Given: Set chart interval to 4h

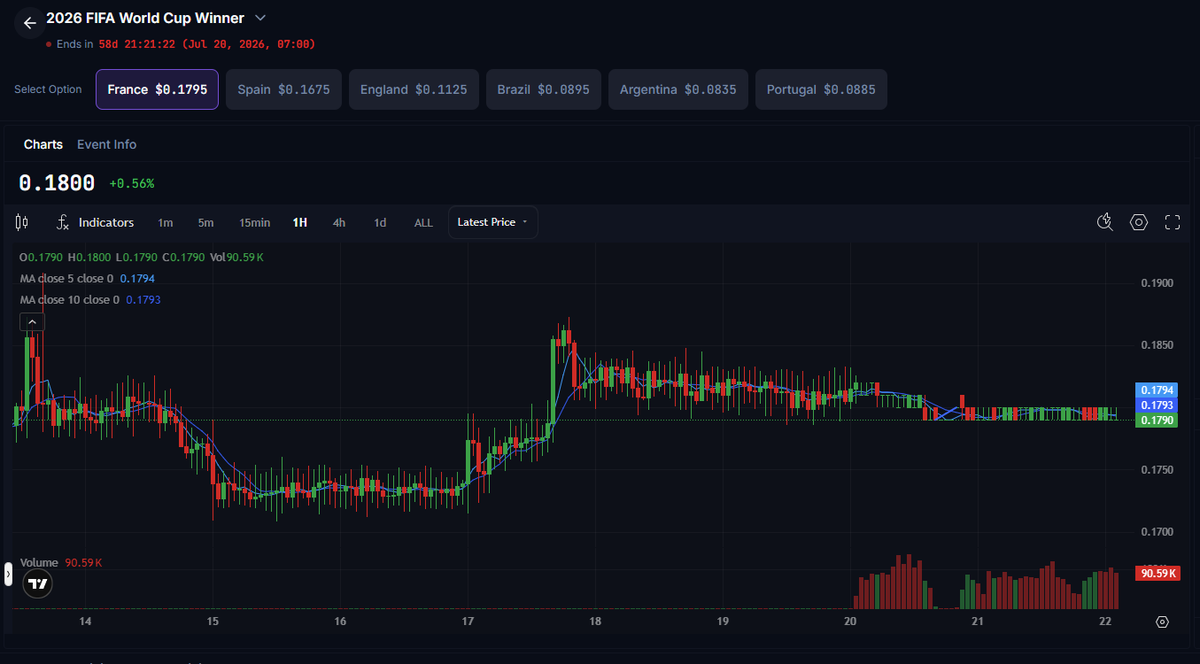Looking at the screenshot, I should (x=339, y=222).
